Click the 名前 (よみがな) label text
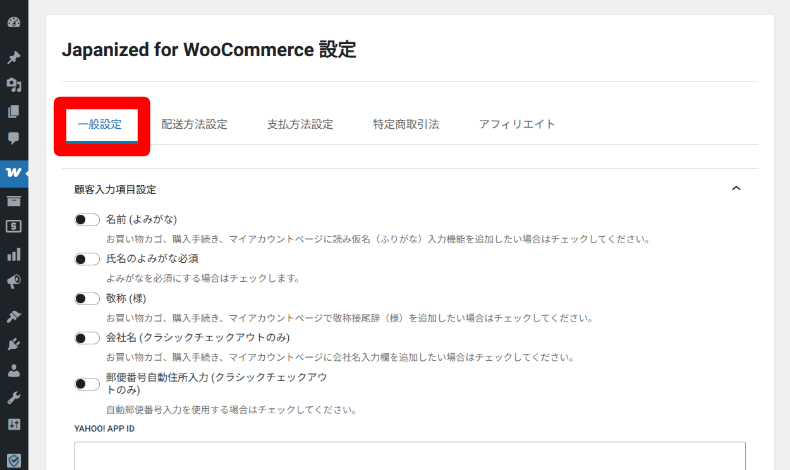 [x=142, y=220]
